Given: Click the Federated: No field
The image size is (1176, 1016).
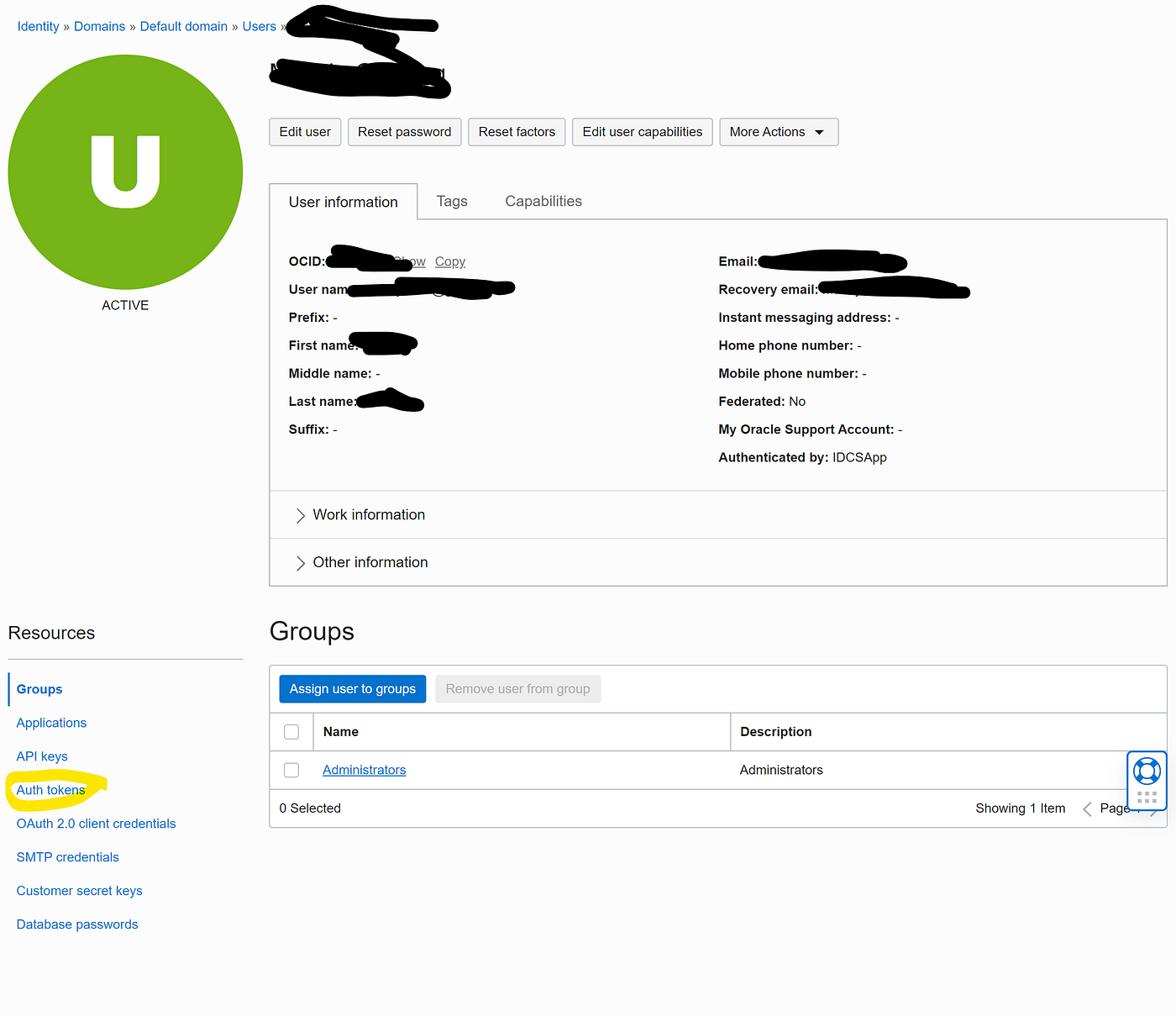Looking at the screenshot, I should (762, 402).
